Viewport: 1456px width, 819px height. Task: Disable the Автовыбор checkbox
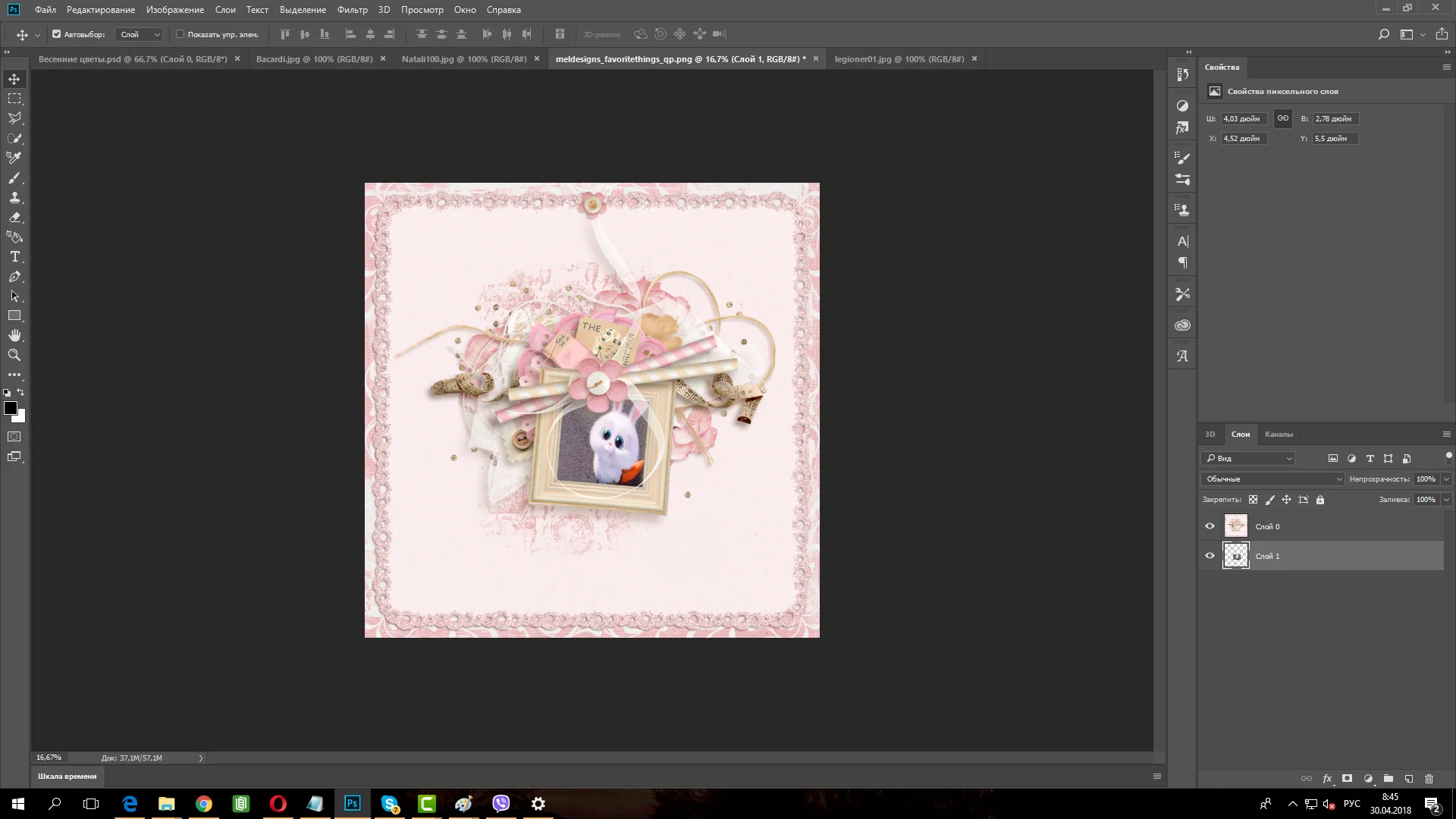[56, 34]
